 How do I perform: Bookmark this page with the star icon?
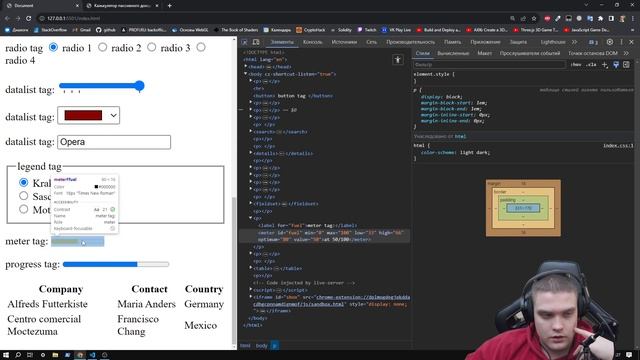click(x=534, y=18)
